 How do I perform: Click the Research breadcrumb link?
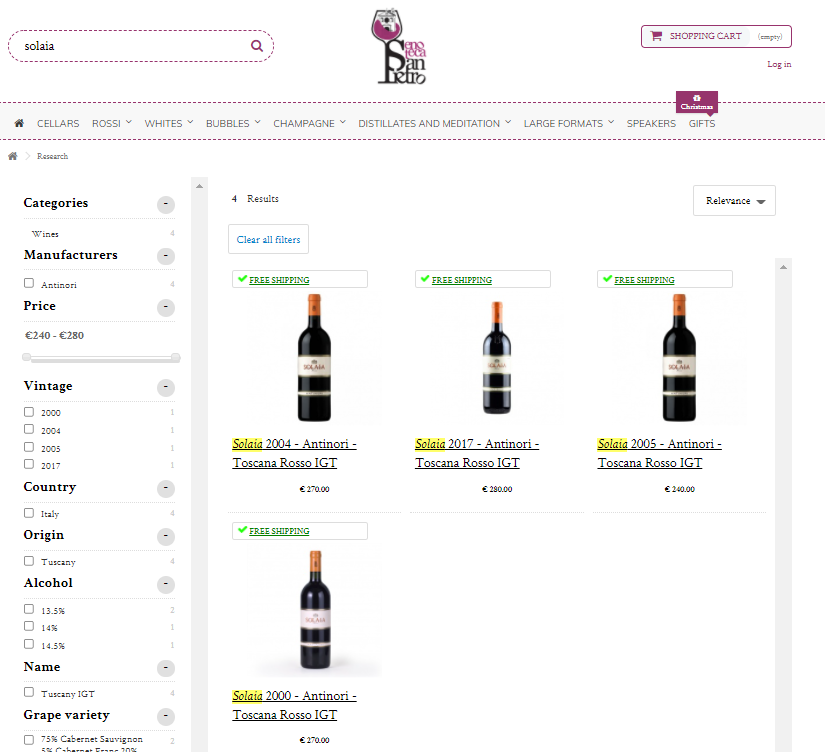point(52,156)
